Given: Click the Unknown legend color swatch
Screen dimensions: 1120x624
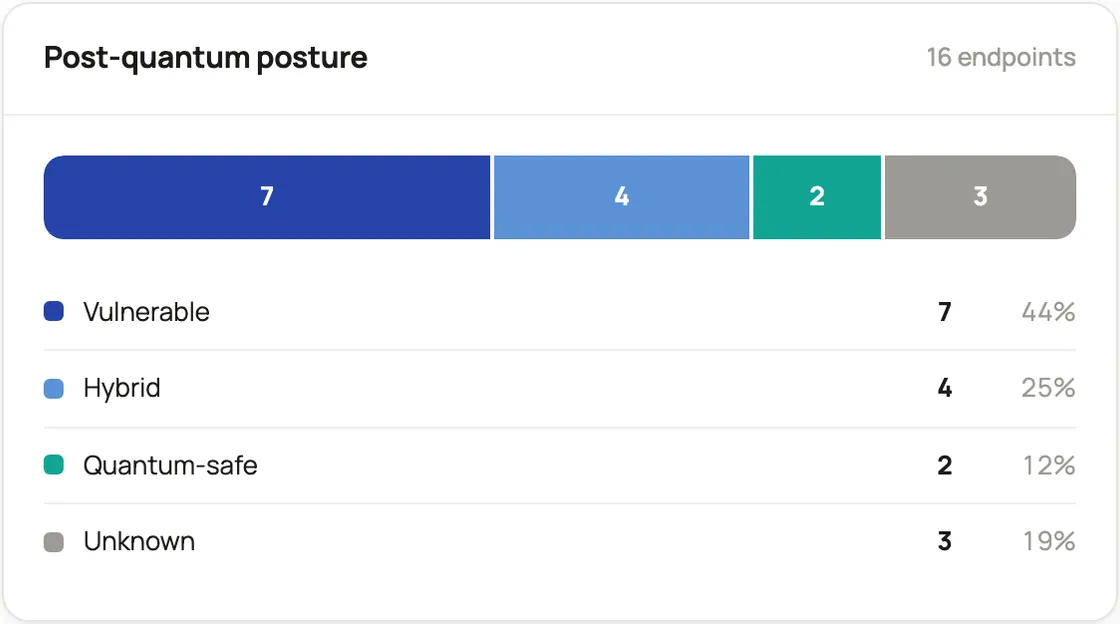Looking at the screenshot, I should (54, 542).
